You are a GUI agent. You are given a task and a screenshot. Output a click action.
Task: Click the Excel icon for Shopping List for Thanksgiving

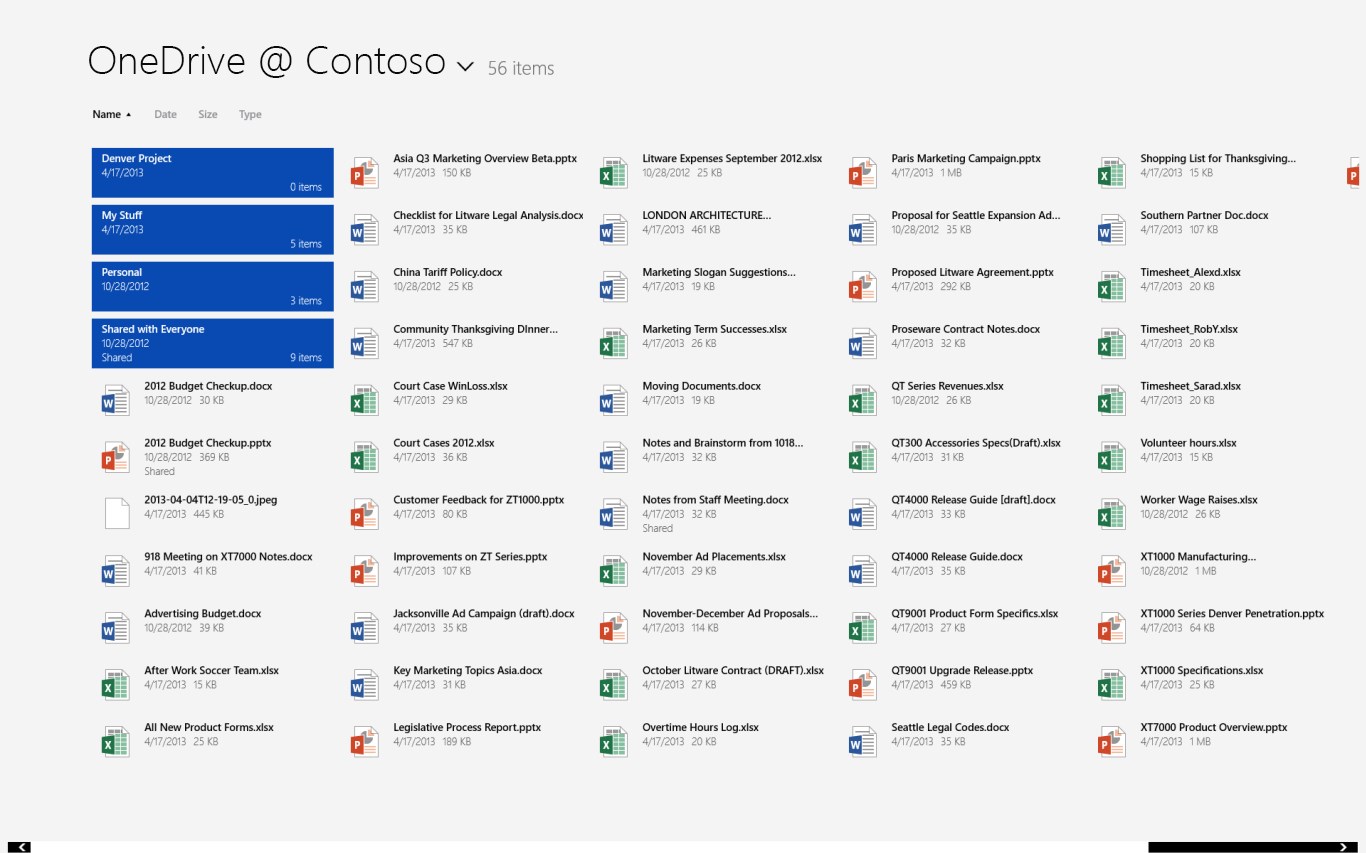1110,171
